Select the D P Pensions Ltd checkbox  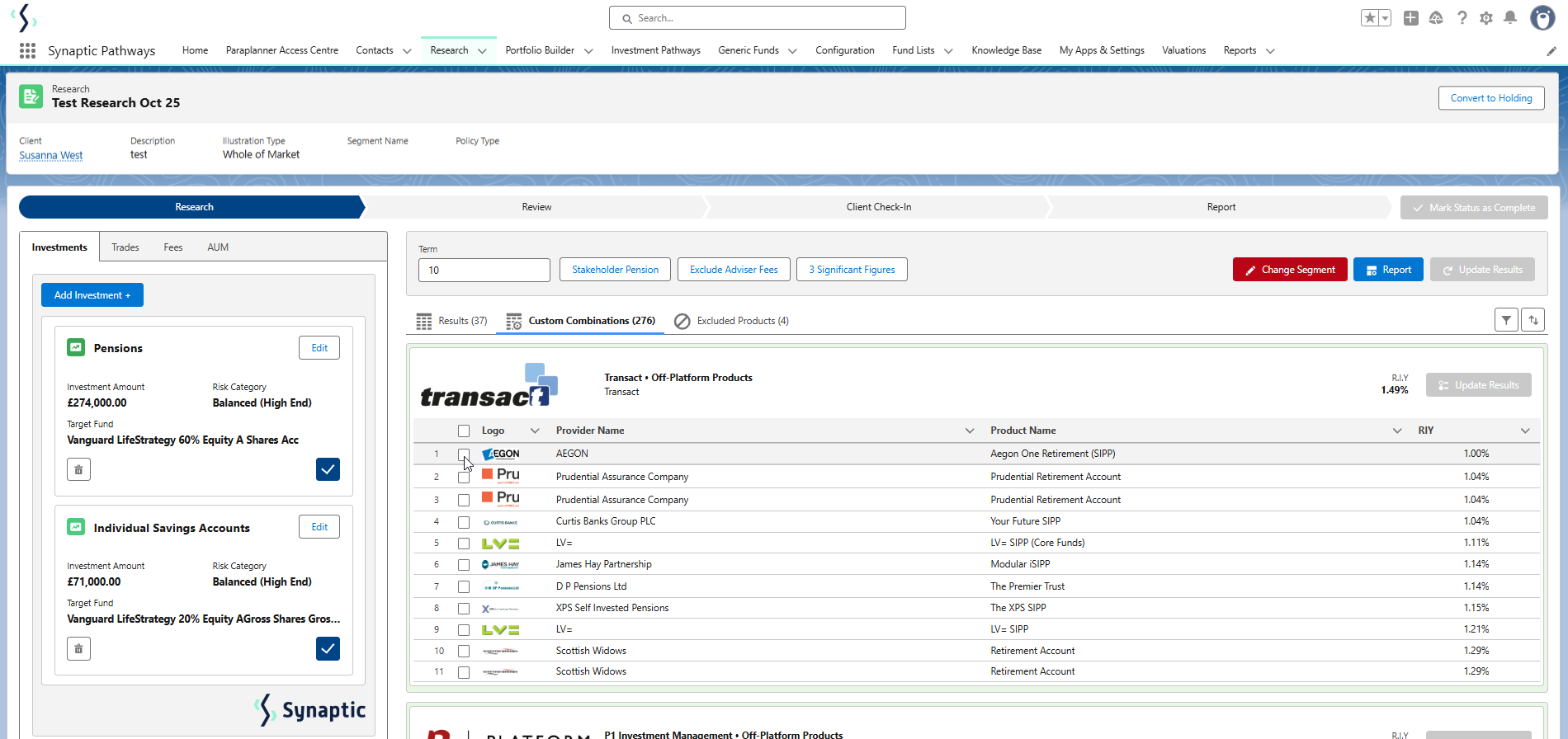pos(464,586)
